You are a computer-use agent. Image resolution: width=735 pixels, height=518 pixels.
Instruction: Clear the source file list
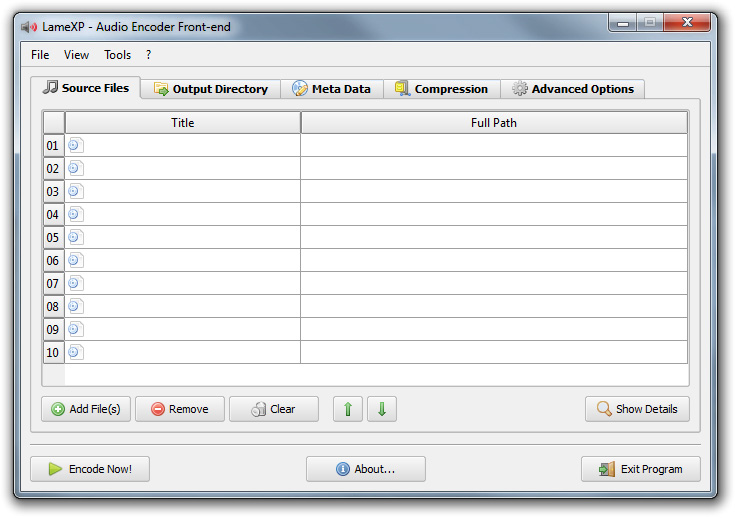point(274,409)
